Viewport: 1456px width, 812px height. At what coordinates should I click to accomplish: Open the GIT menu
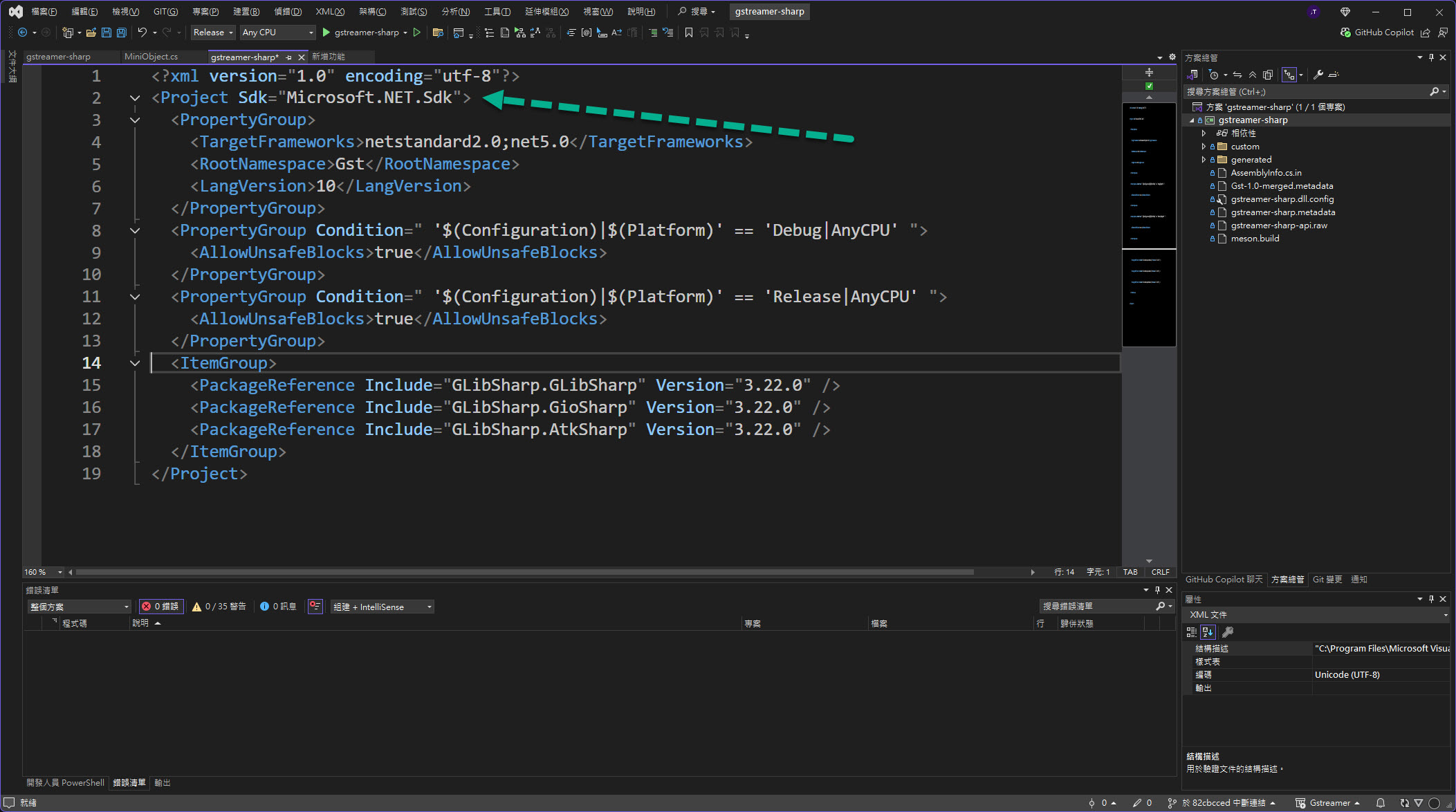pyautogui.click(x=165, y=12)
